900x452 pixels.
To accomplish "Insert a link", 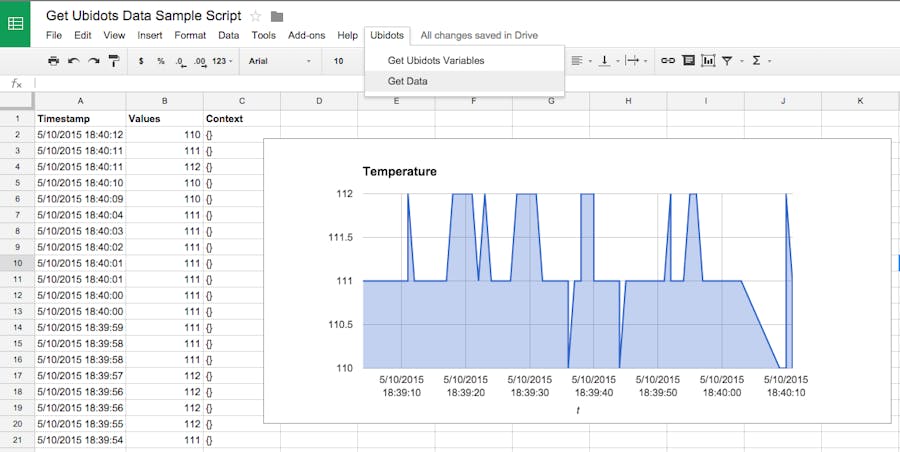I will (x=668, y=60).
